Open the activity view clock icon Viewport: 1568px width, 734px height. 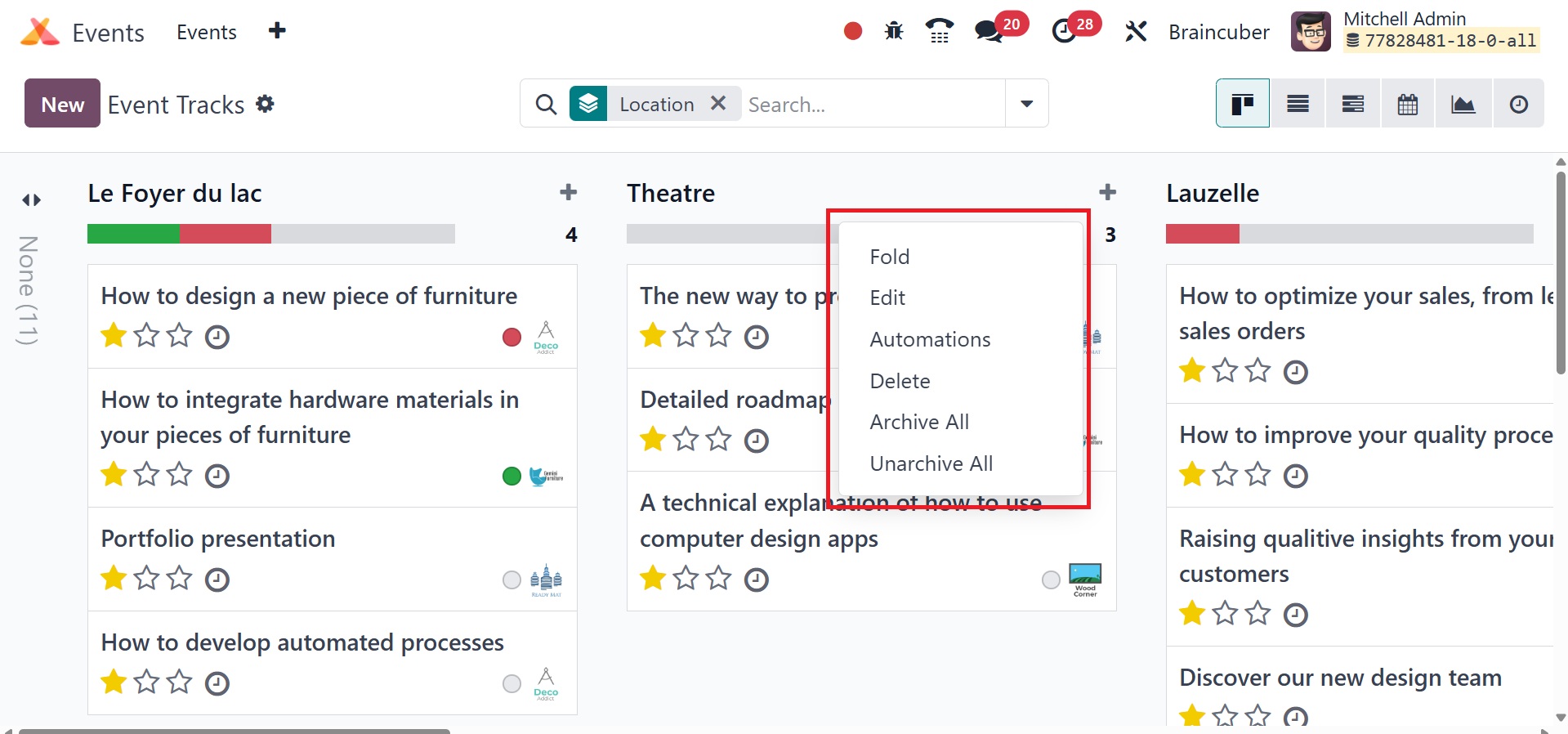(x=1518, y=104)
